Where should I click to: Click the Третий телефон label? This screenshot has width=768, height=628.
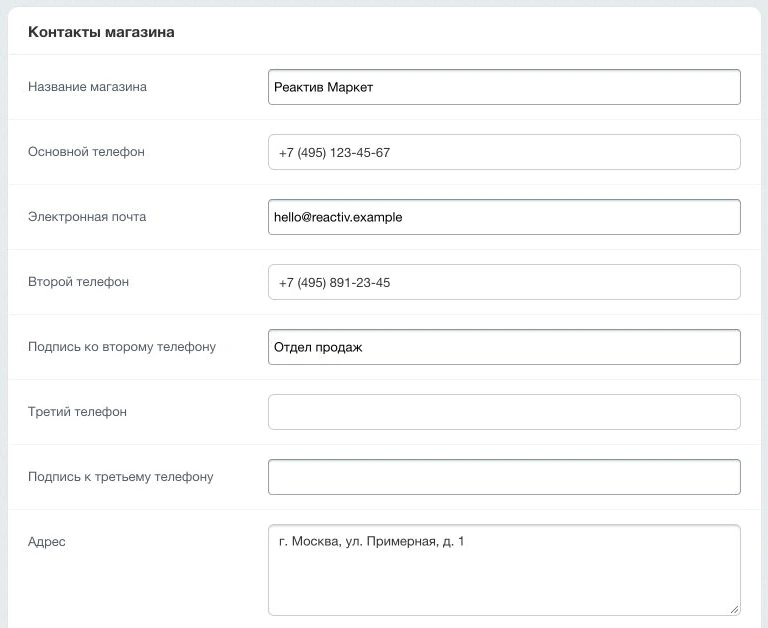(77, 411)
